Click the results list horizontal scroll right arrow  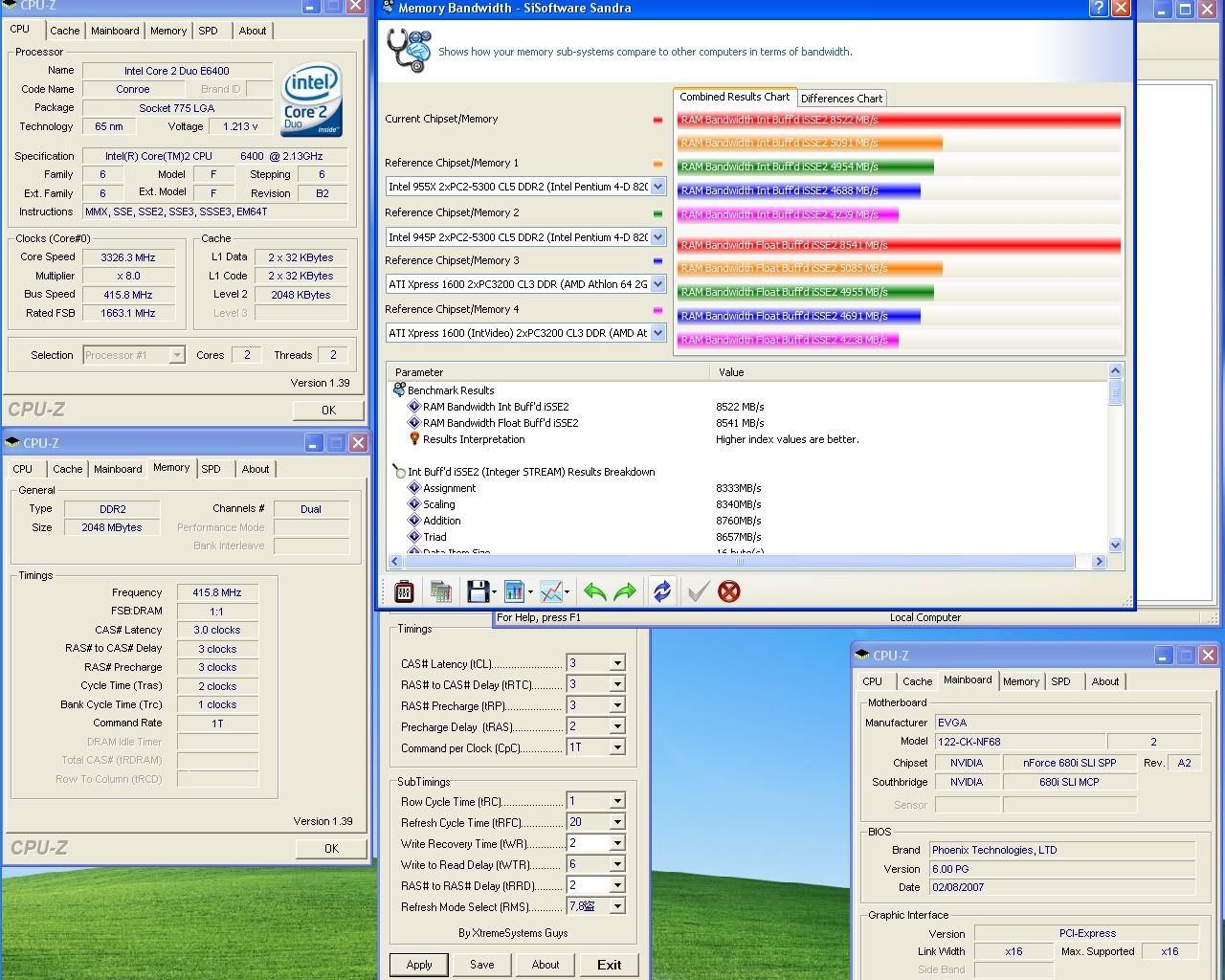pyautogui.click(x=1099, y=562)
